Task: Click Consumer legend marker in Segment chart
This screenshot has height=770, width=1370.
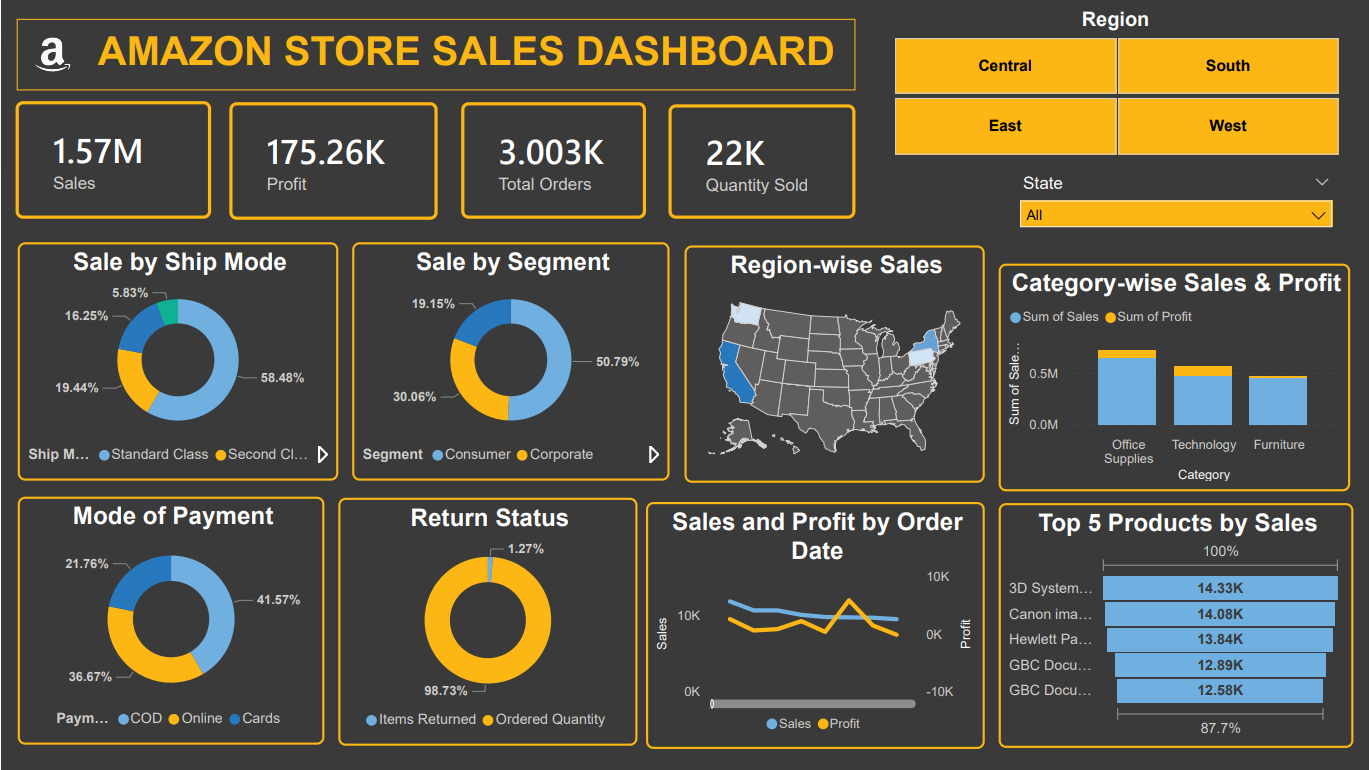Action: (438, 455)
